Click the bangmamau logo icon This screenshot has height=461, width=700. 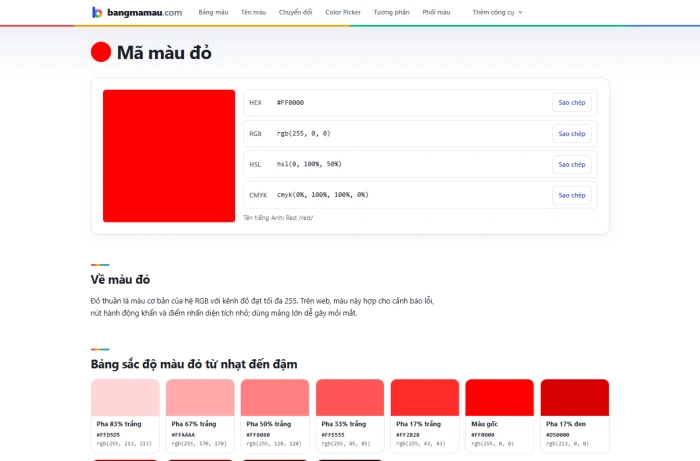[x=97, y=12]
